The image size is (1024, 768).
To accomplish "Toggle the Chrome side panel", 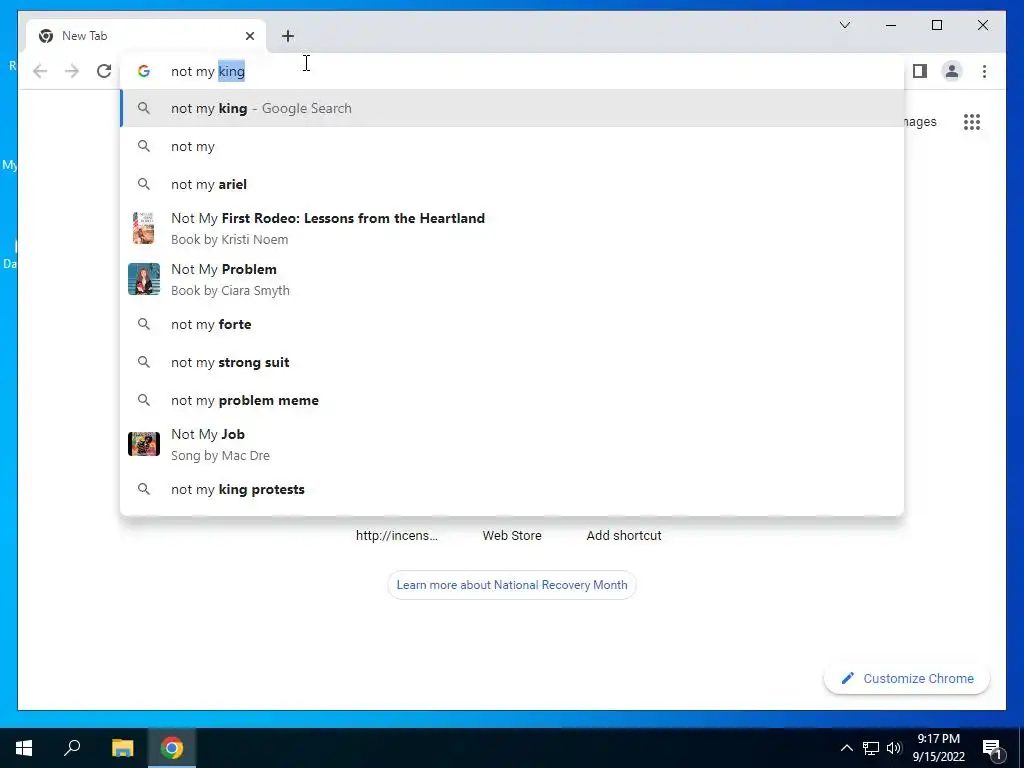I will point(920,71).
